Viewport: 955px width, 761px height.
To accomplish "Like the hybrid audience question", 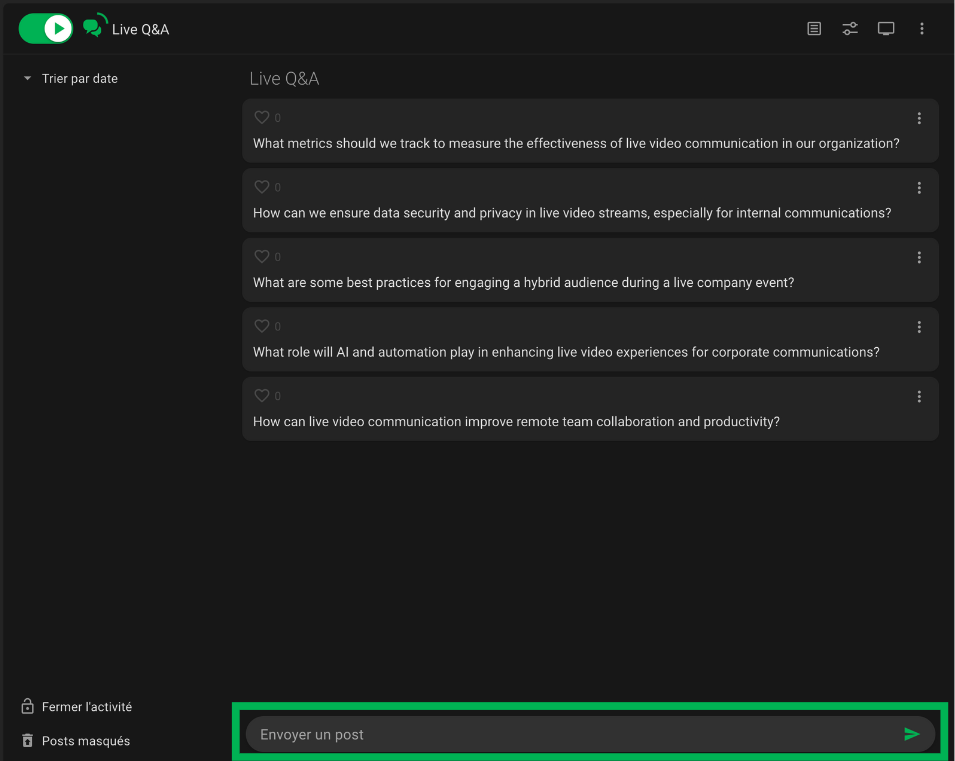I will [262, 257].
